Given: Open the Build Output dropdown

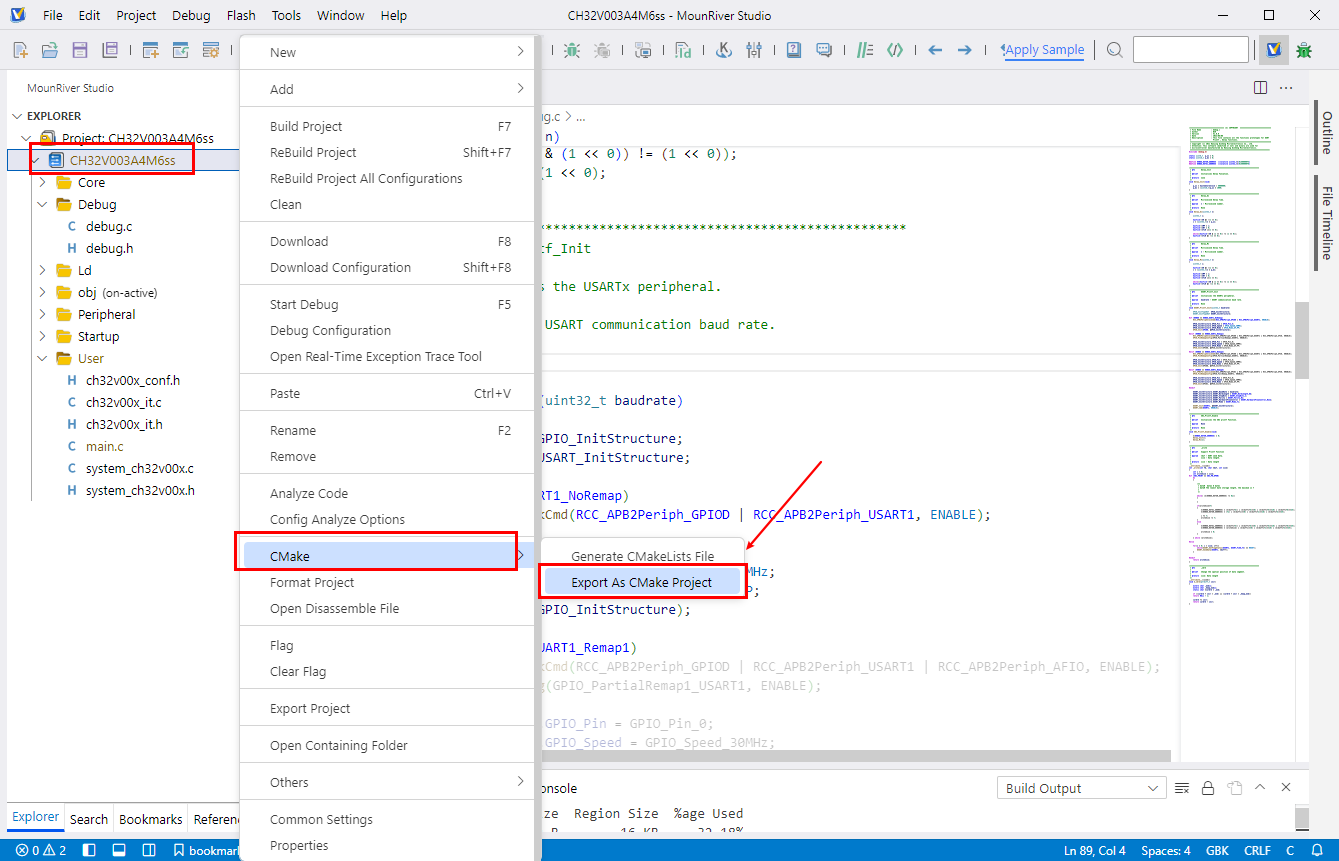Looking at the screenshot, I should 1082,788.
